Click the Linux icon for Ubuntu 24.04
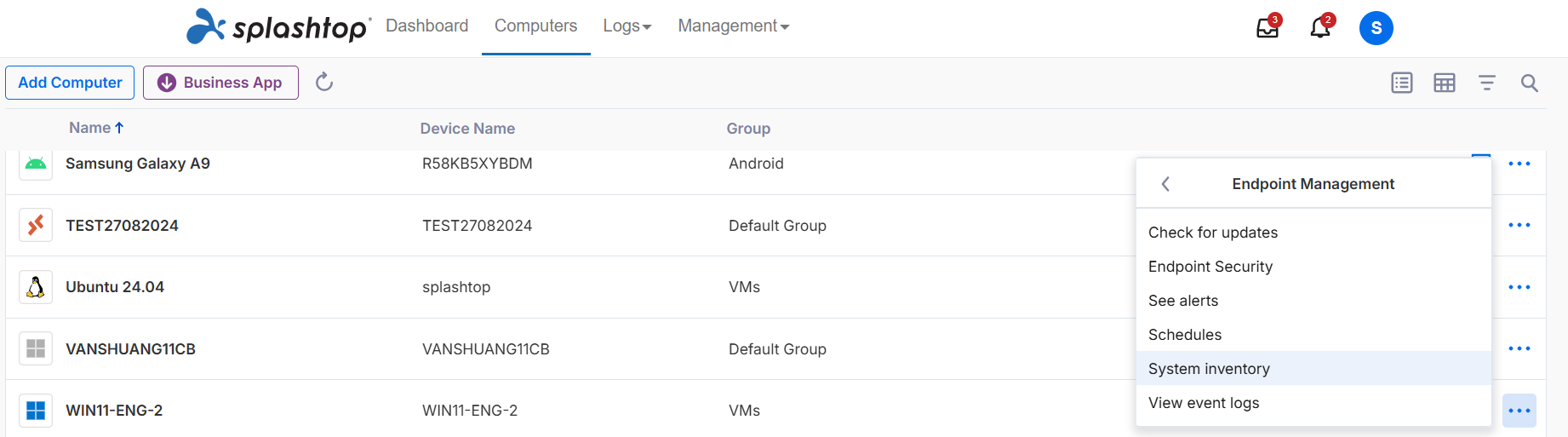Screen dimensions: 1568x437 [x=36, y=287]
